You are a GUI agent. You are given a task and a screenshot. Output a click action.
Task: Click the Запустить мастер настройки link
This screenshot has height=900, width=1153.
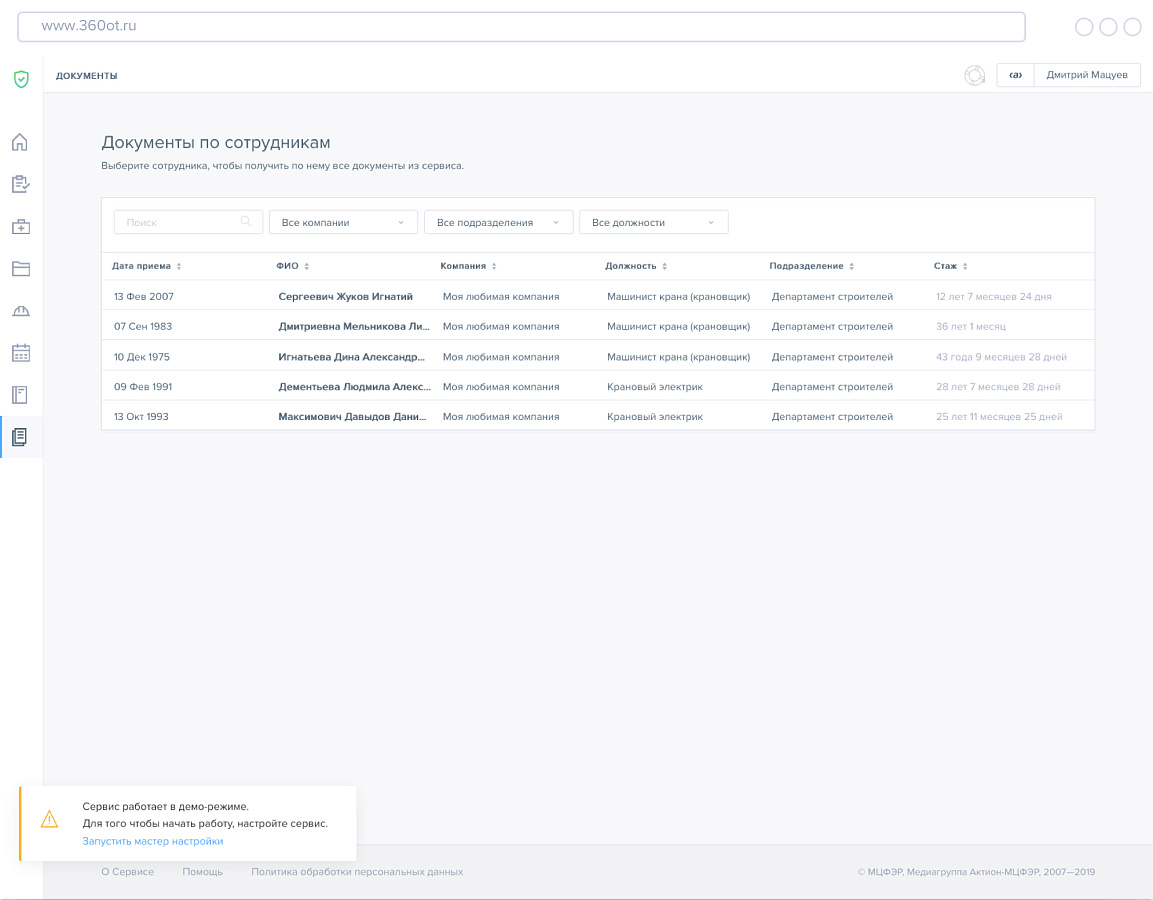pos(153,841)
